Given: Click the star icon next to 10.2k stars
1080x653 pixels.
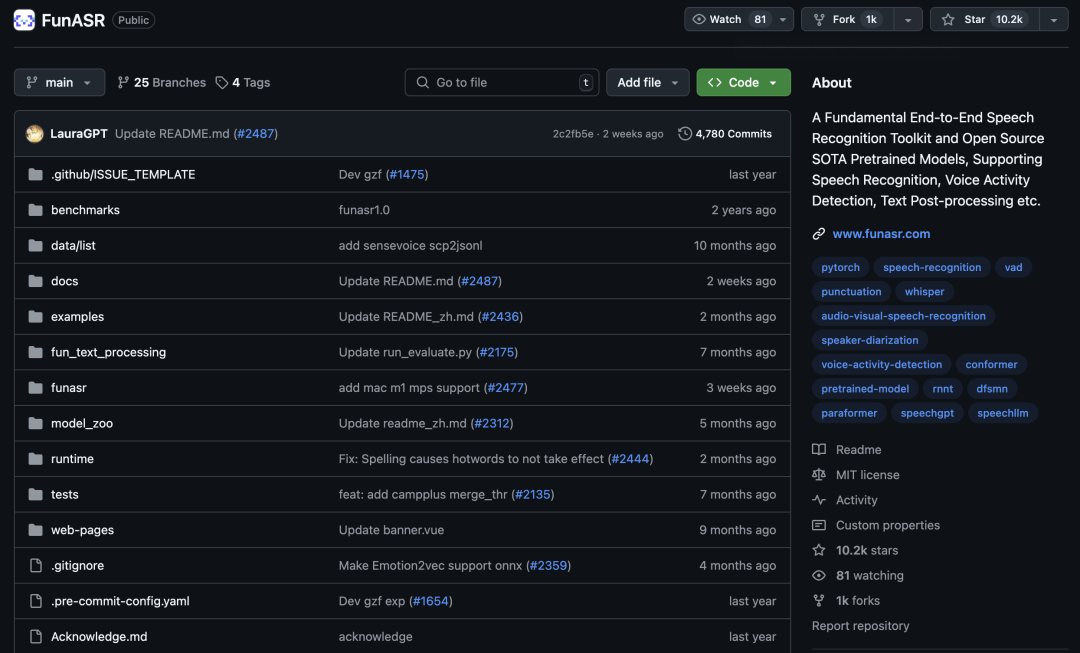Looking at the screenshot, I should click(819, 550).
